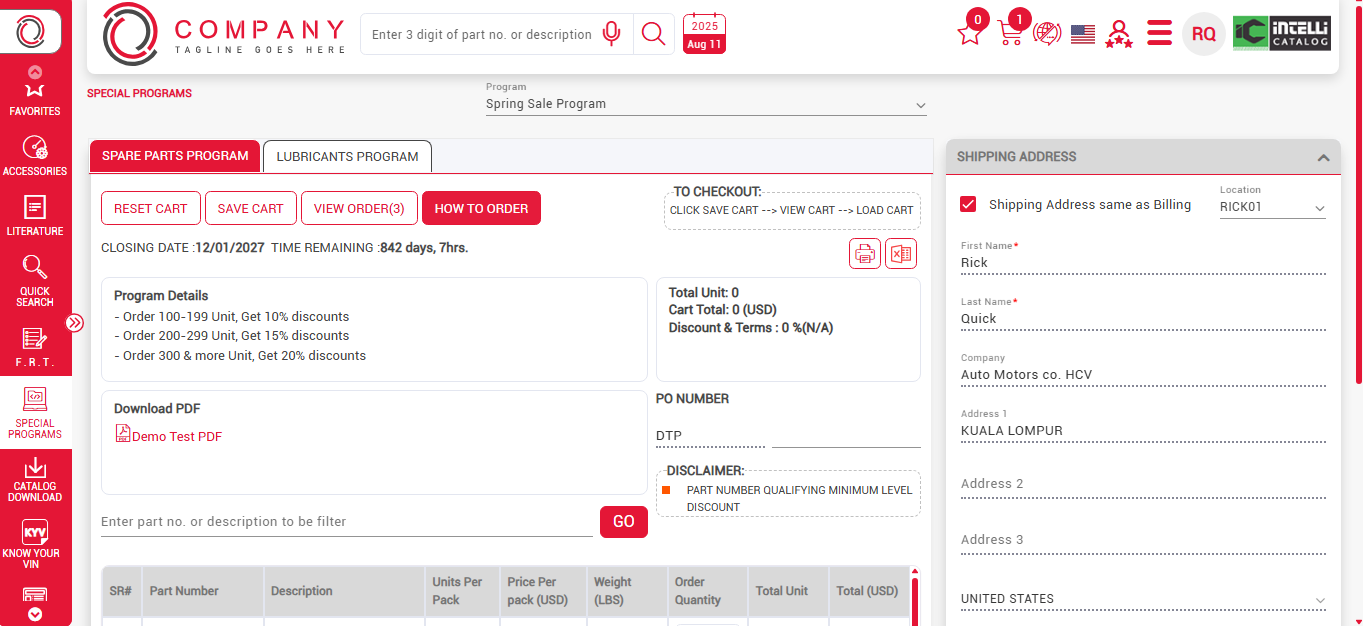The image size is (1363, 626).
Task: Open the Demo Test PDF link
Action: coord(177,437)
